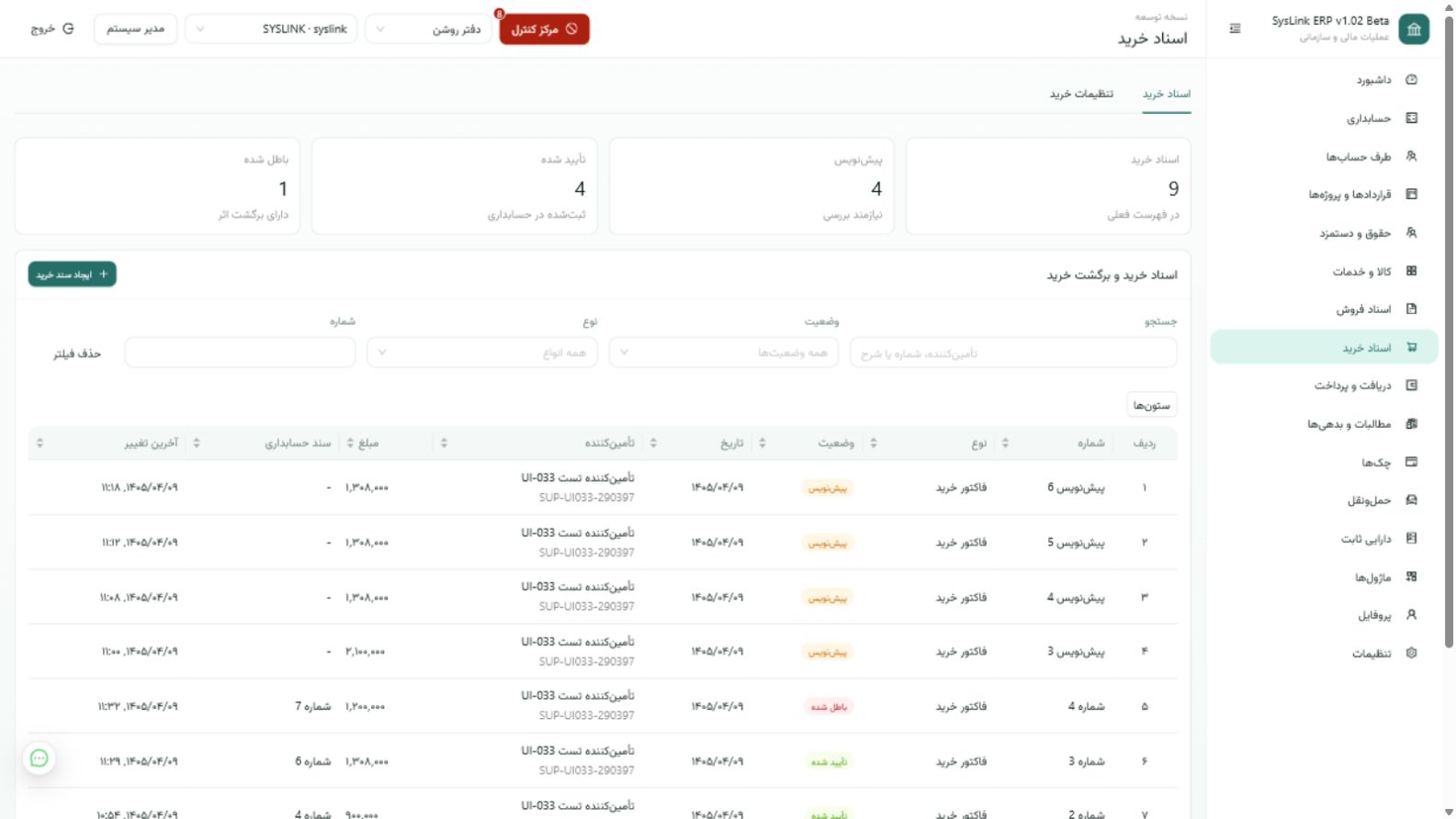Collapse sidebar with hamburger icon
This screenshot has width=1456, height=819.
tap(1236, 28)
